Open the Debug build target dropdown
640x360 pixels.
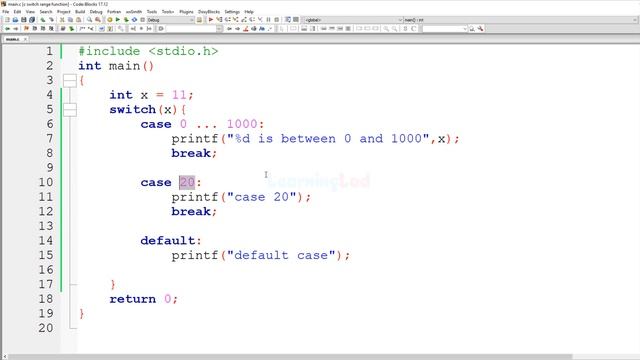(170, 20)
